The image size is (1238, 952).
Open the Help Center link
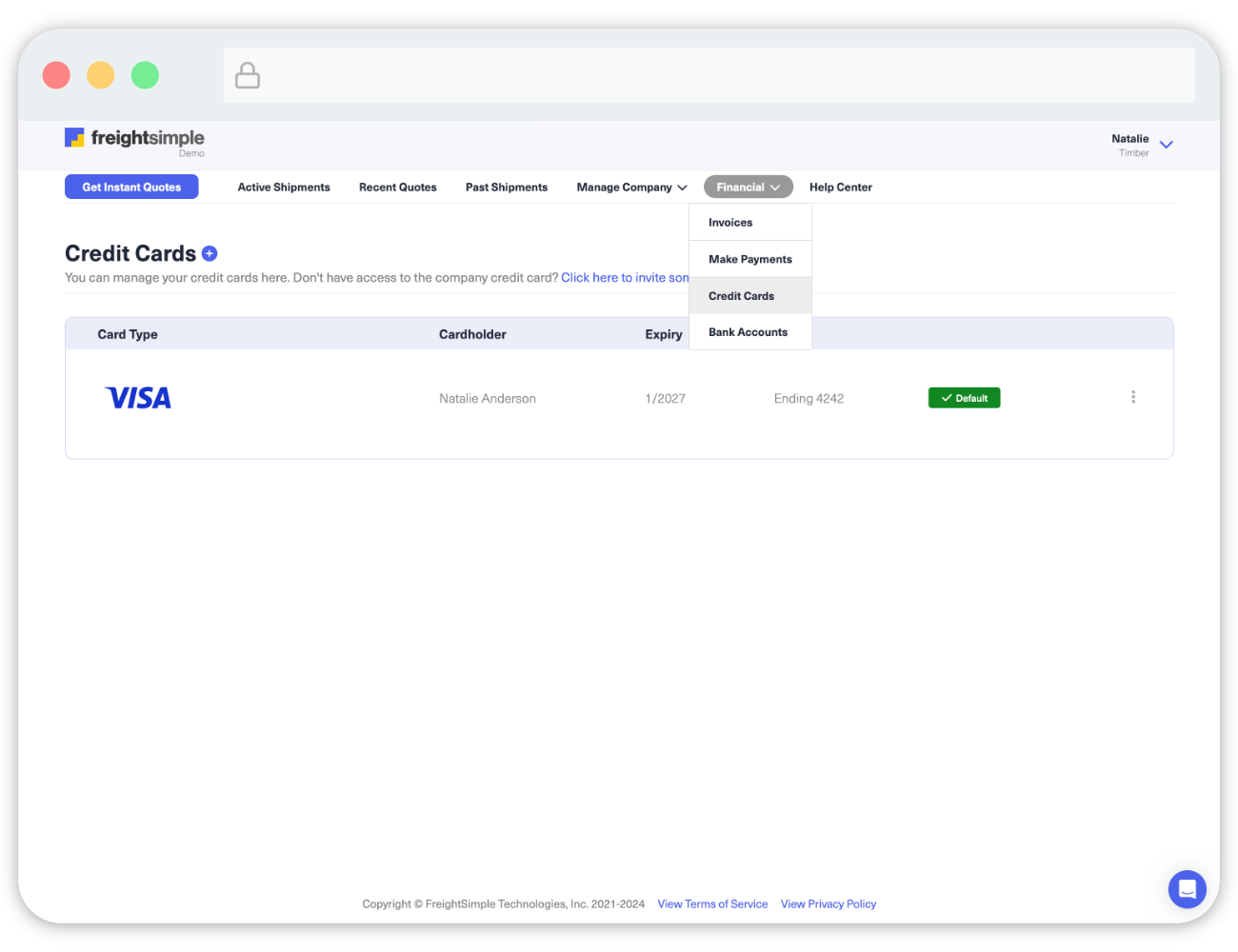pyautogui.click(x=840, y=188)
